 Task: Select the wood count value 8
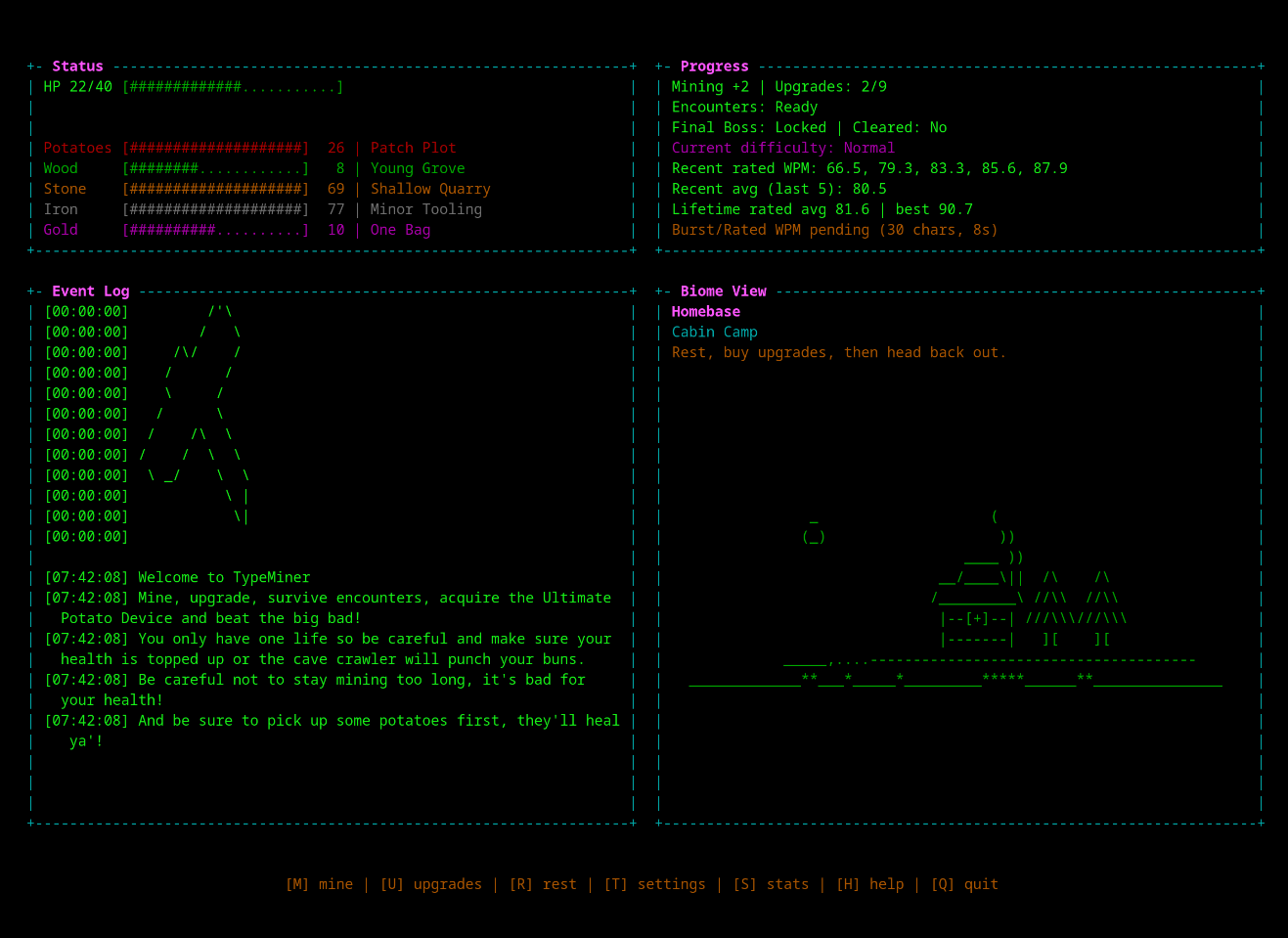coord(340,168)
